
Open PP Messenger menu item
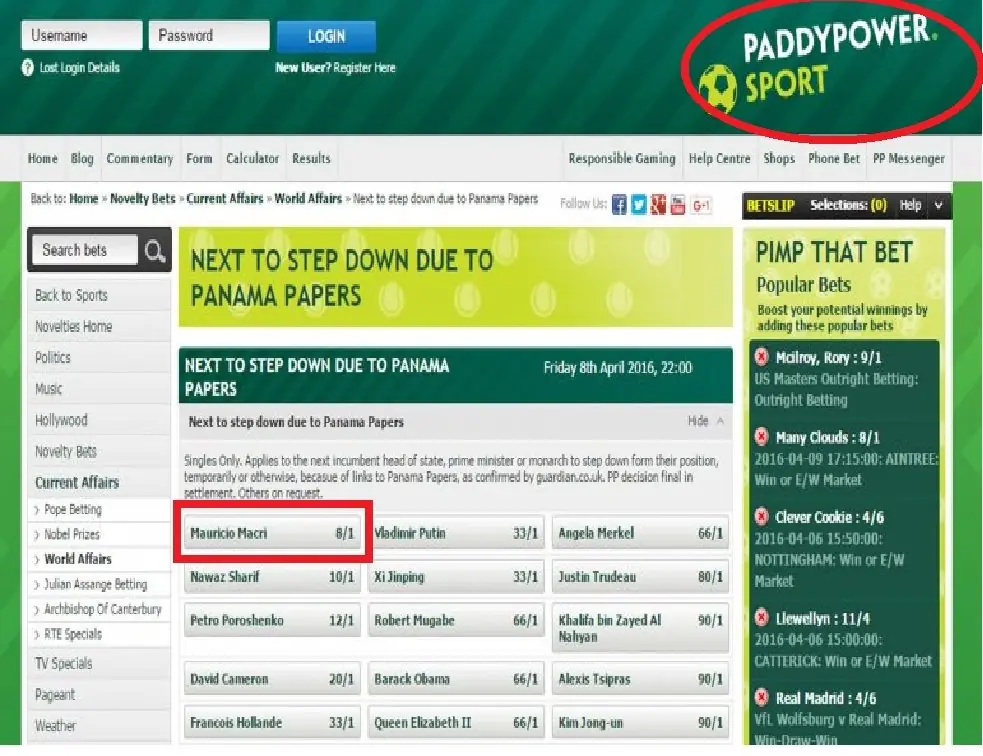click(909, 159)
